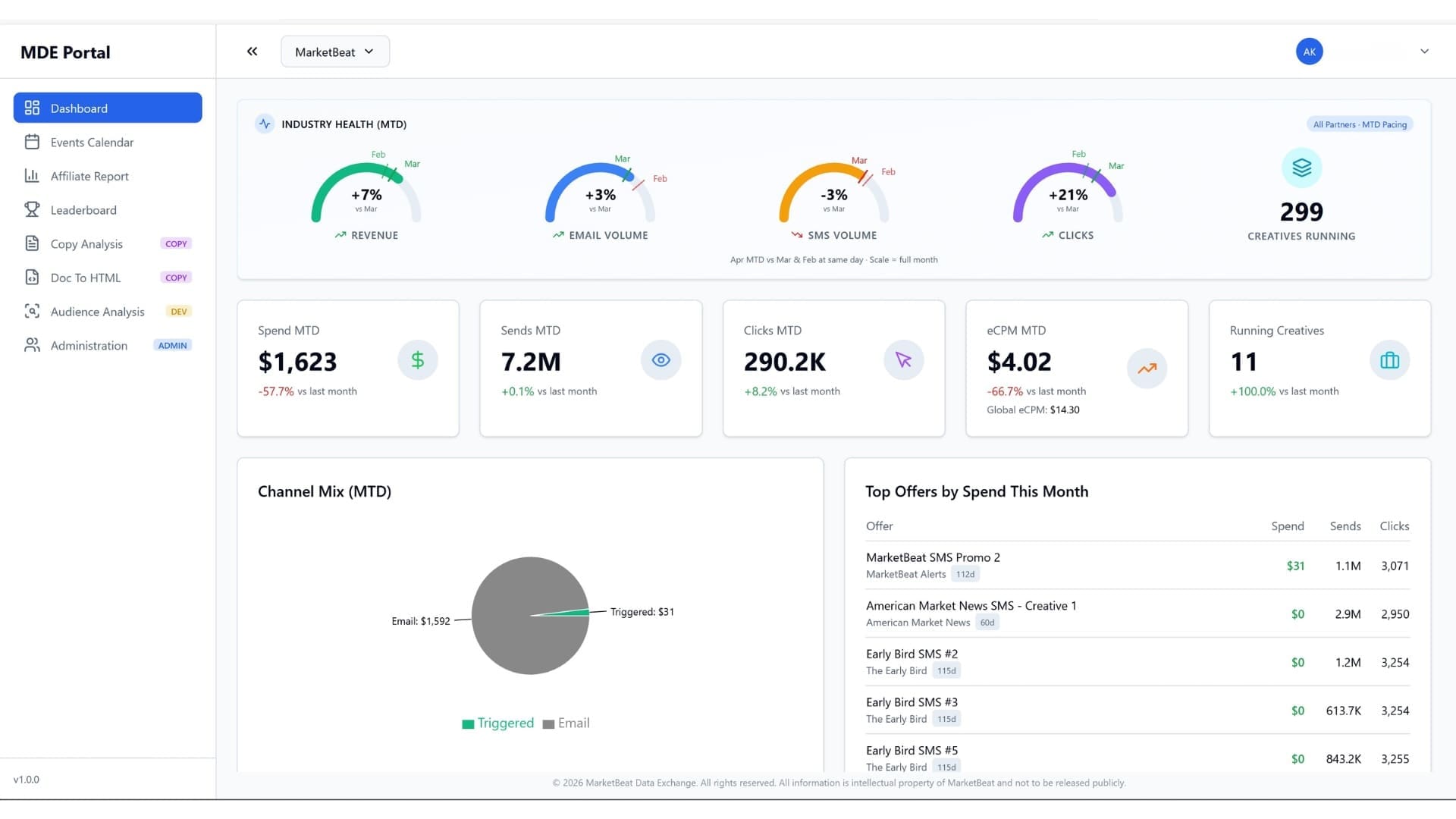Open Leaderboard from sidebar

pyautogui.click(x=83, y=210)
